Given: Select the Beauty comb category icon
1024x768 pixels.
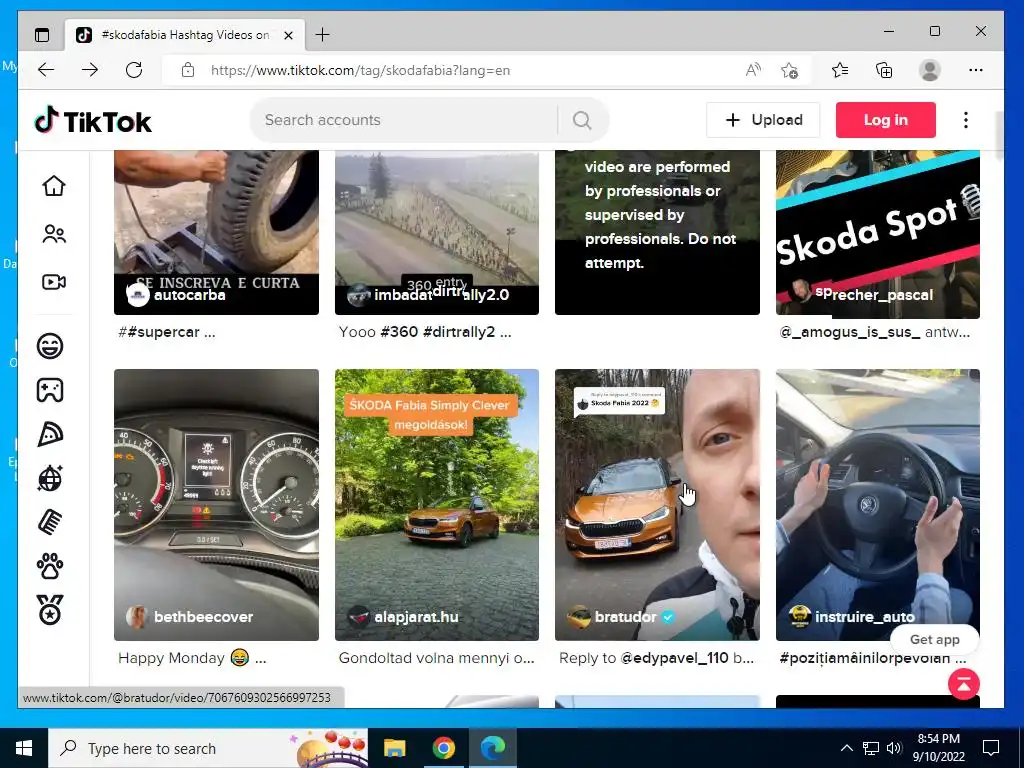Looking at the screenshot, I should [50, 522].
